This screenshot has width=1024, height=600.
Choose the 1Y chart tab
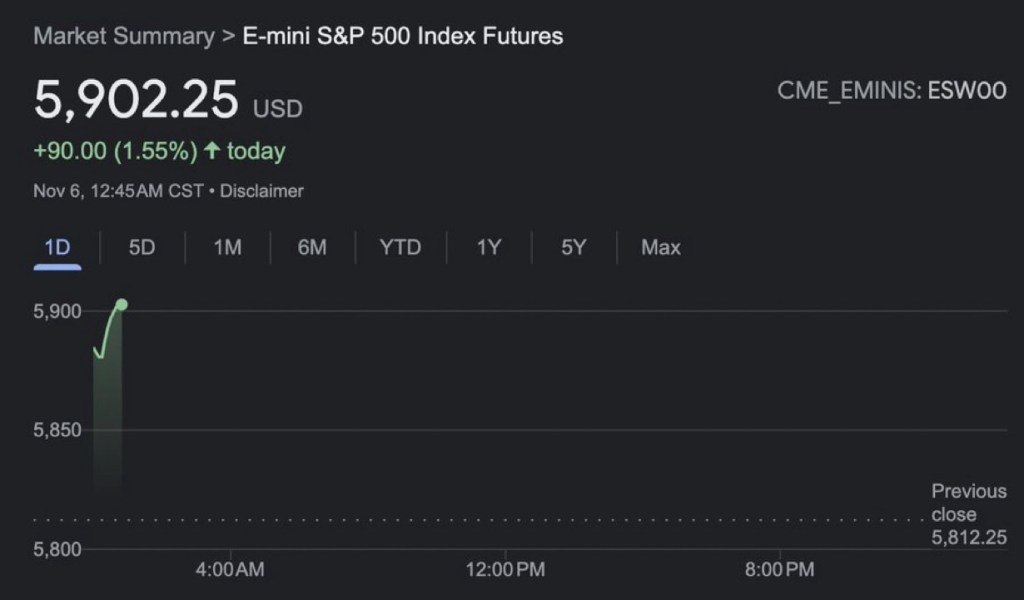[x=488, y=247]
